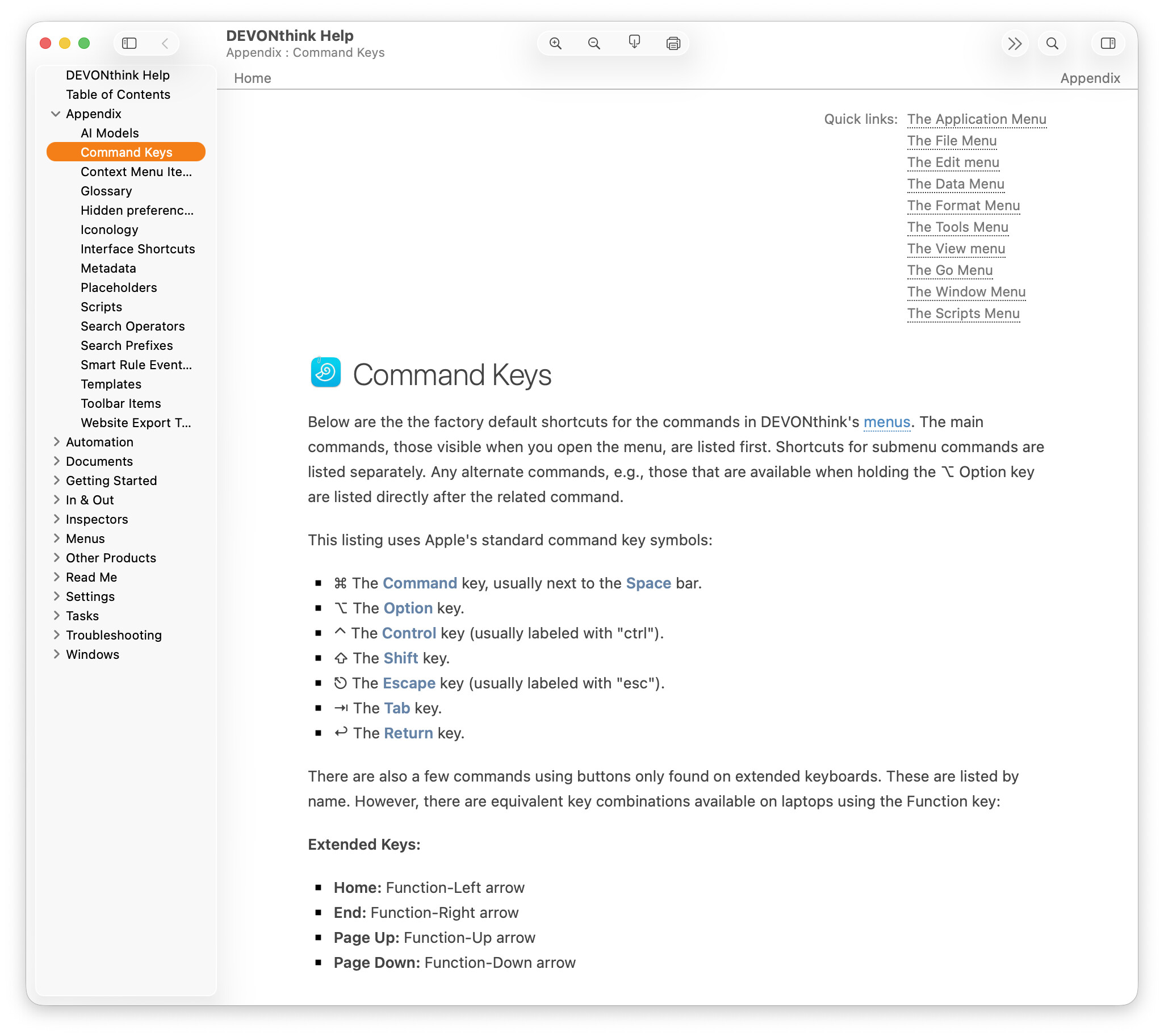Viewport: 1164px width, 1036px height.
Task: Open The File Menu quick link
Action: click(x=952, y=141)
